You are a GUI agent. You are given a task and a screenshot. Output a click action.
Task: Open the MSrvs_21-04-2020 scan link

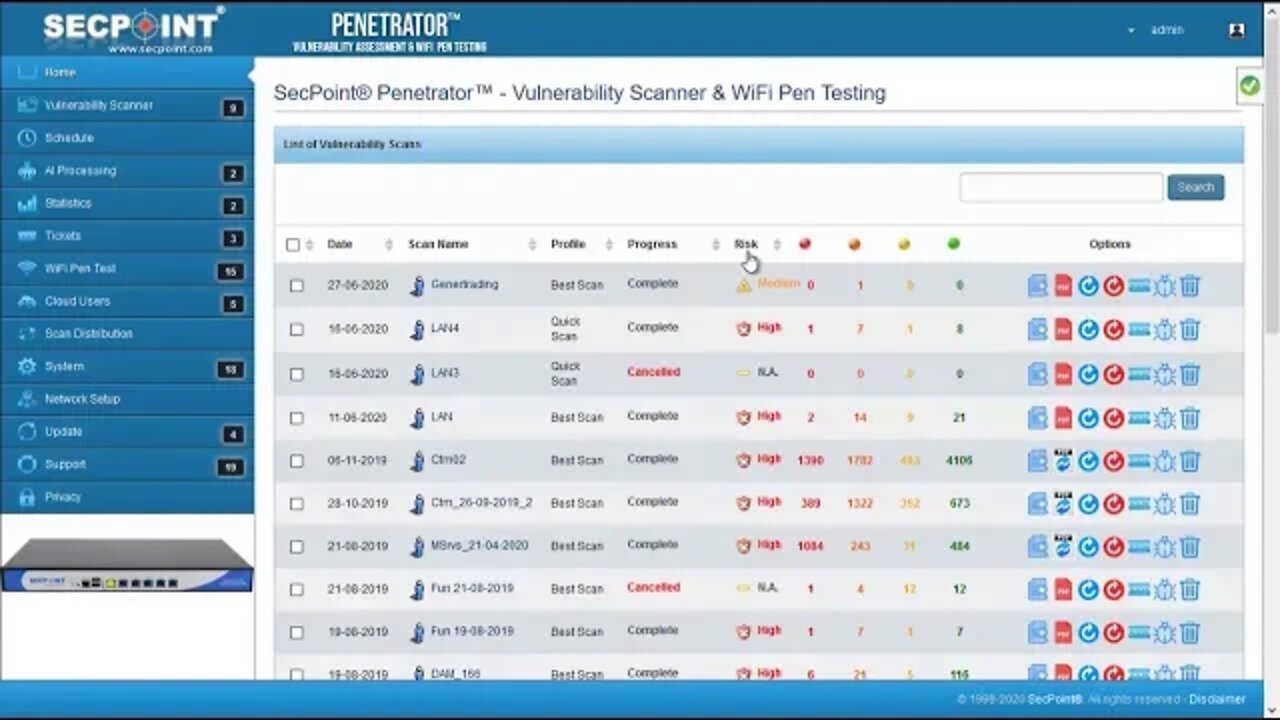click(479, 546)
